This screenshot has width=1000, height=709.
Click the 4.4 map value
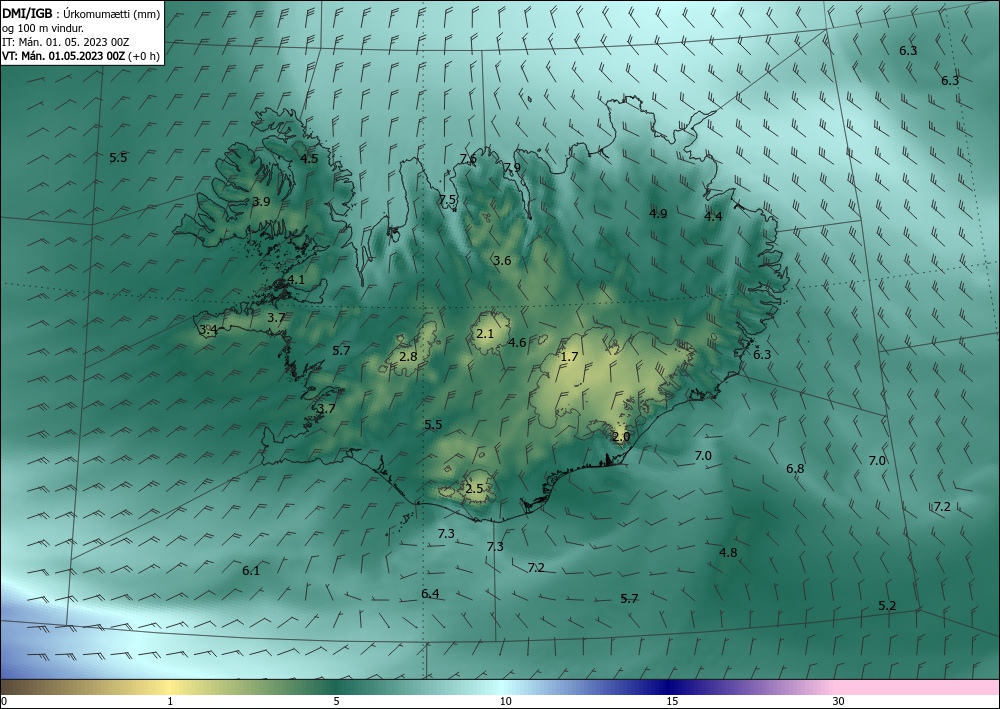[713, 216]
